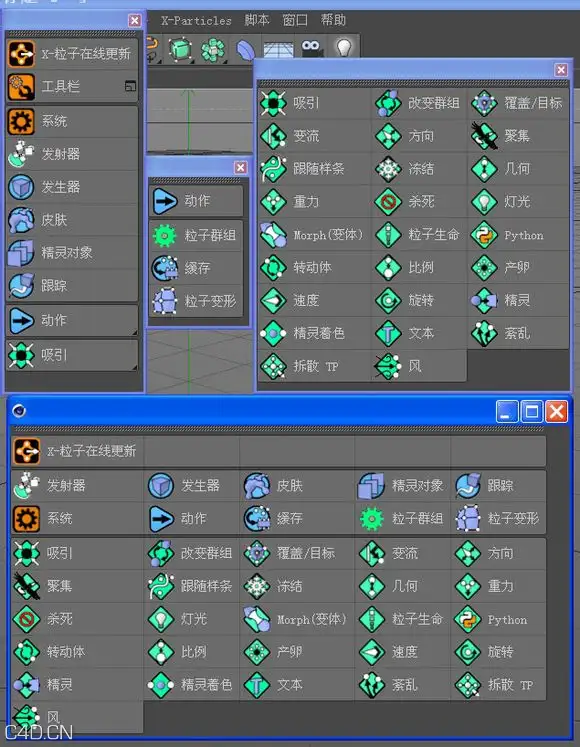Select 聚集 in bottom window
This screenshot has height=747, width=580.
point(78,586)
